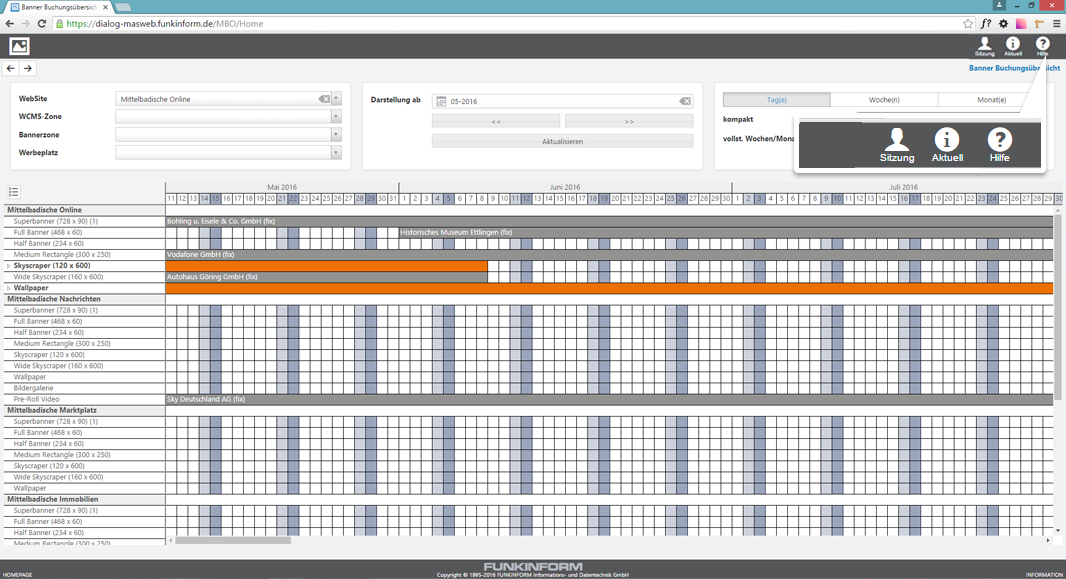Select the Bohling u. Eisele & Co. GmbH booking bar
Screen dimensions: 1066x579
tap(609, 222)
